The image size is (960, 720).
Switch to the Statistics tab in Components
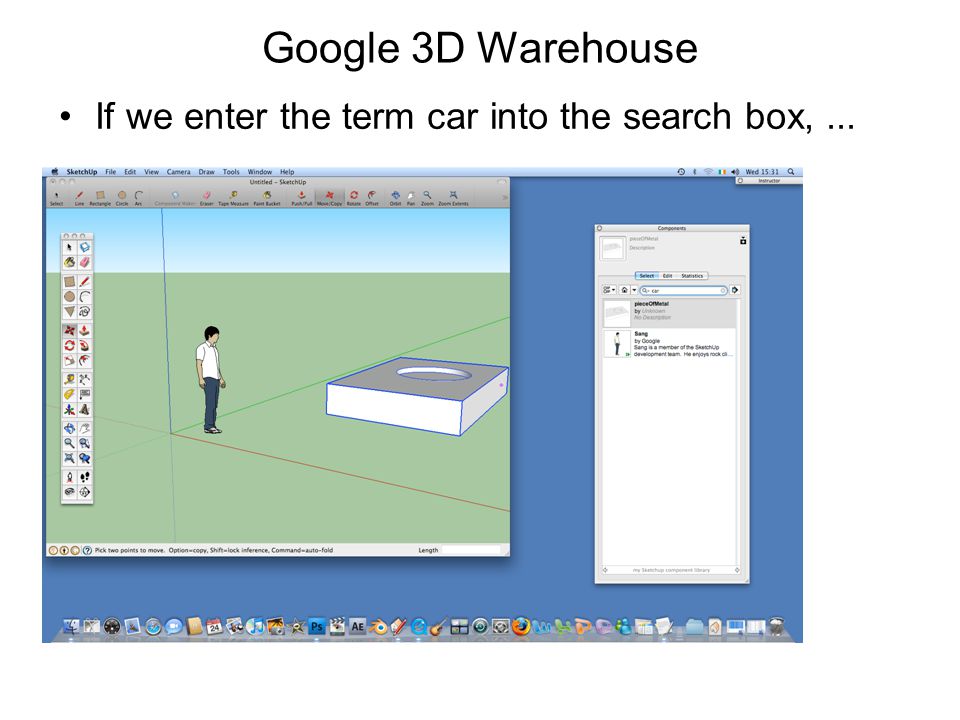click(x=692, y=276)
